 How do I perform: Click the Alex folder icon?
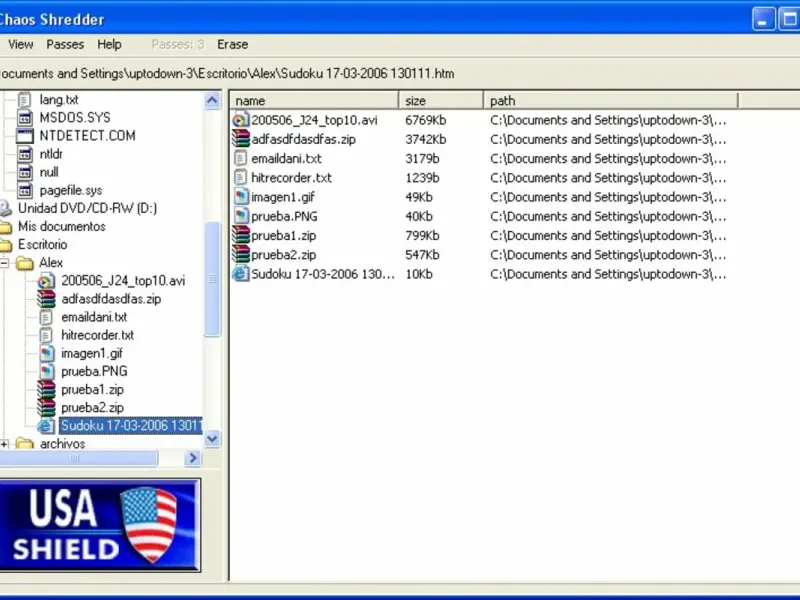coord(24,263)
